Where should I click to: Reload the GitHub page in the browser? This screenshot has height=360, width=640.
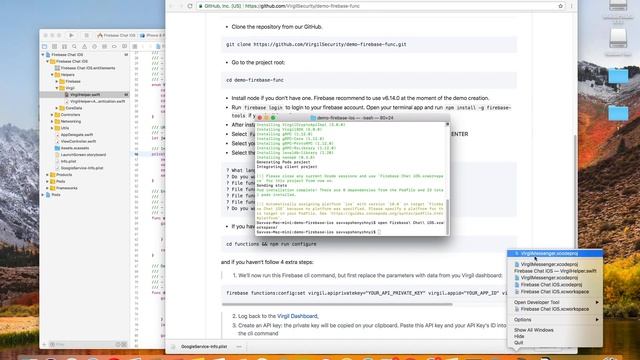click(x=190, y=6)
